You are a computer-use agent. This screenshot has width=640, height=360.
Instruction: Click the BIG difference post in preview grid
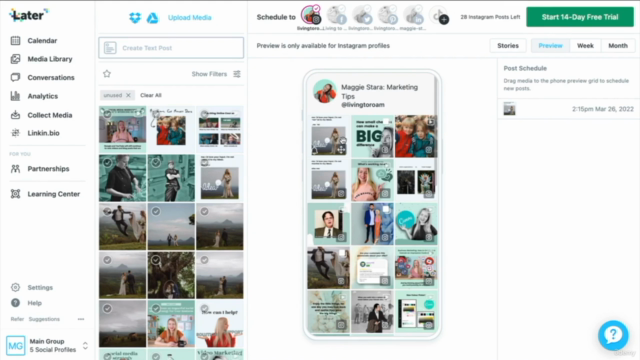coord(372,136)
